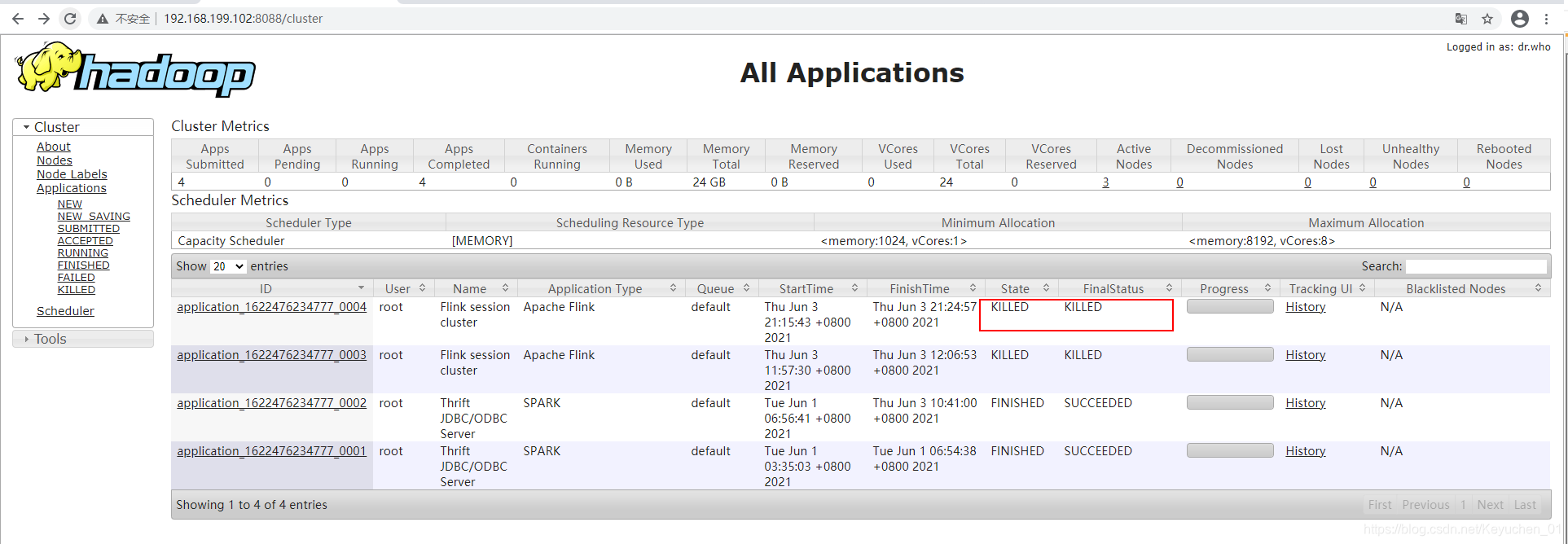Open the Scheduler page
The height and width of the screenshot is (544, 1568).
tap(65, 311)
